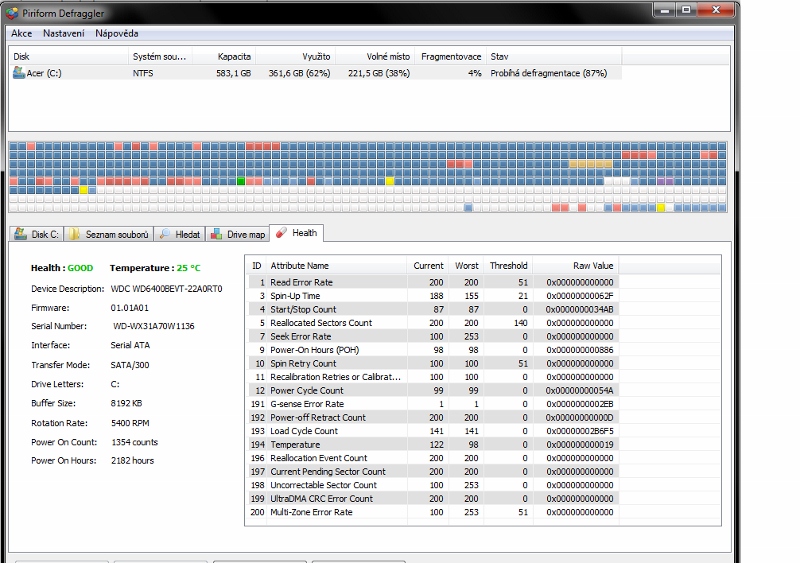Click raw value 0x0000002B6F5

click(x=580, y=431)
